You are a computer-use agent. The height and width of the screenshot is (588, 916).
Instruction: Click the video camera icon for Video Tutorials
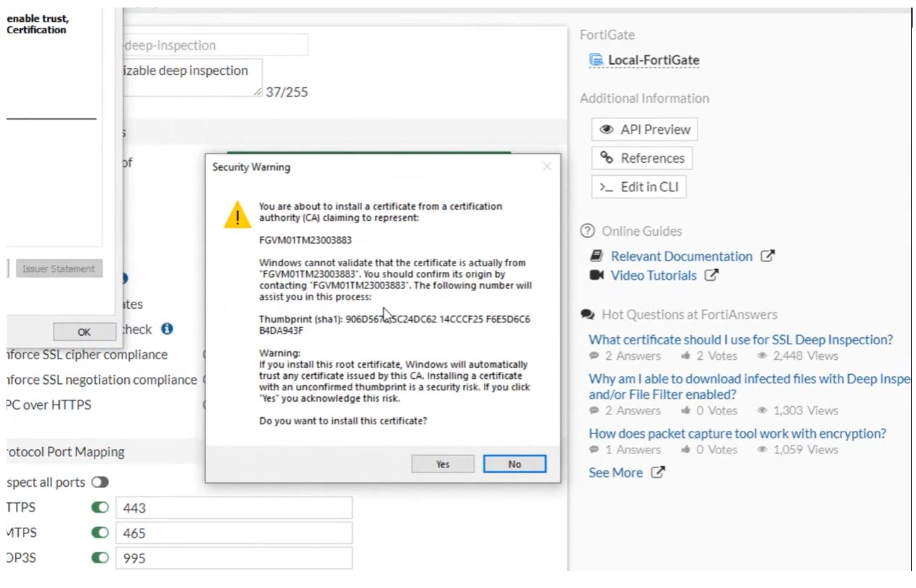[x=596, y=275]
